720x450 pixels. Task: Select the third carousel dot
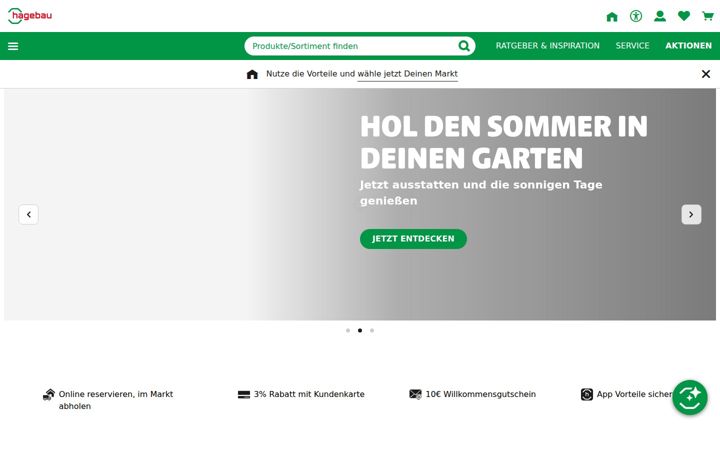[371, 330]
